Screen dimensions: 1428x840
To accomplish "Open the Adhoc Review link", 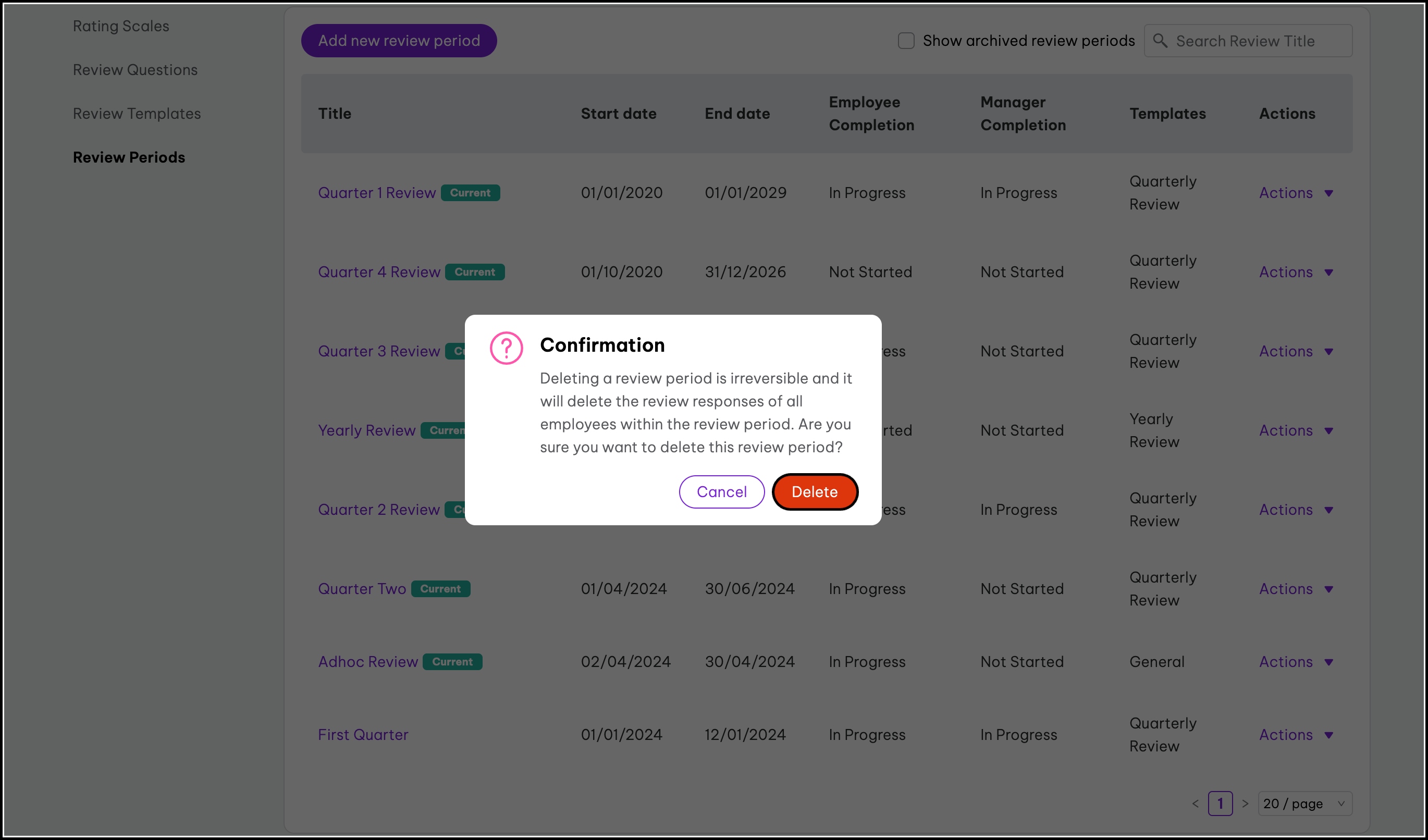I will (x=368, y=662).
